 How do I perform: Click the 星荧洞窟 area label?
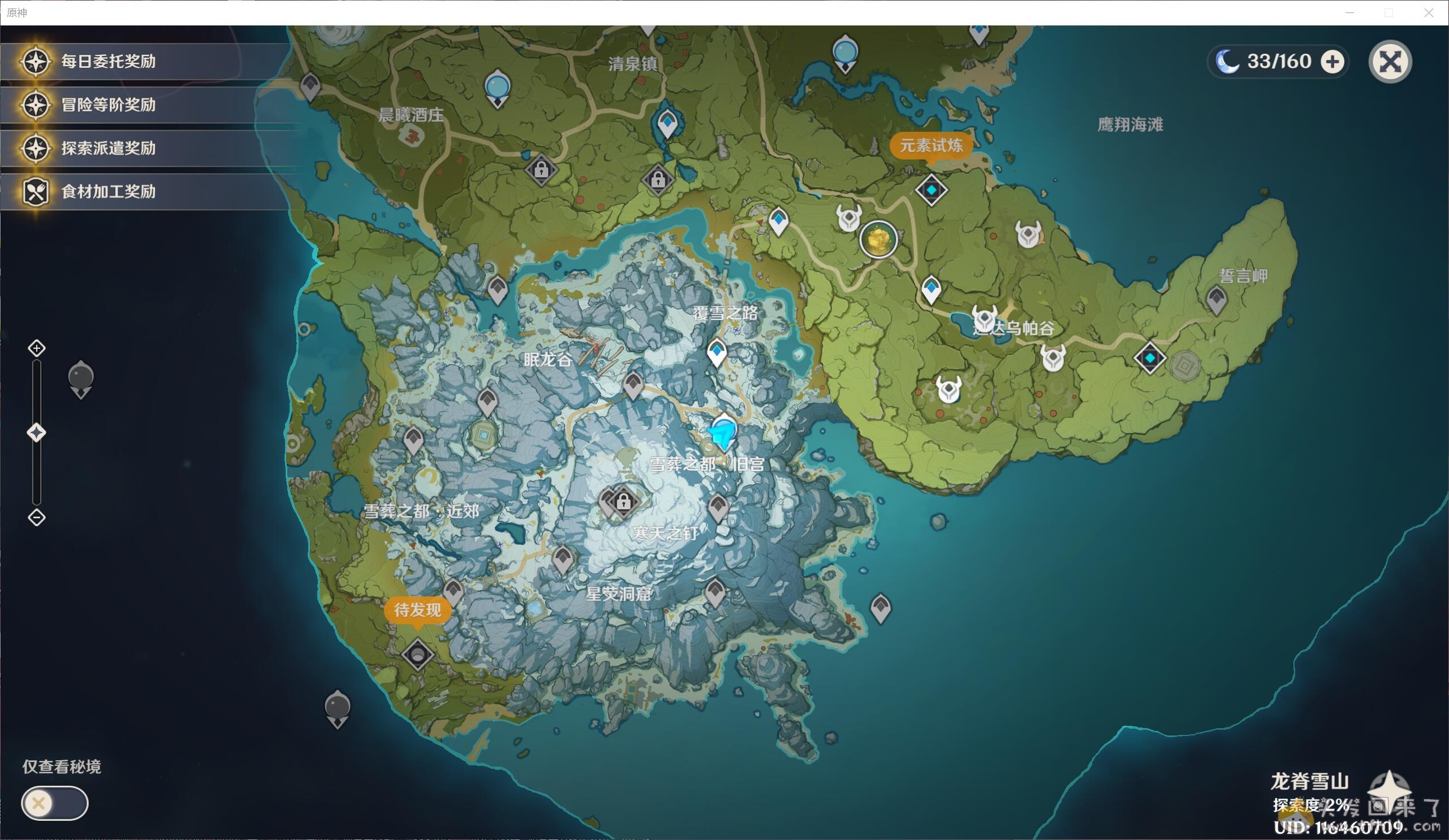coord(618,594)
